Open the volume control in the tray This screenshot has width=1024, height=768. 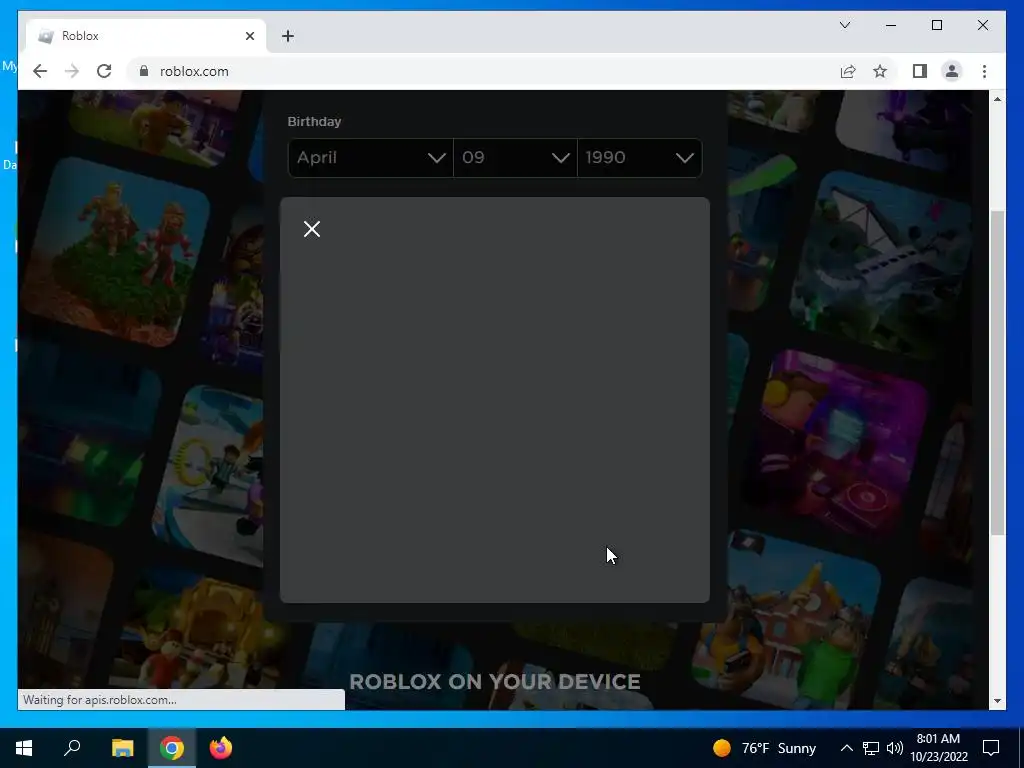coord(895,748)
